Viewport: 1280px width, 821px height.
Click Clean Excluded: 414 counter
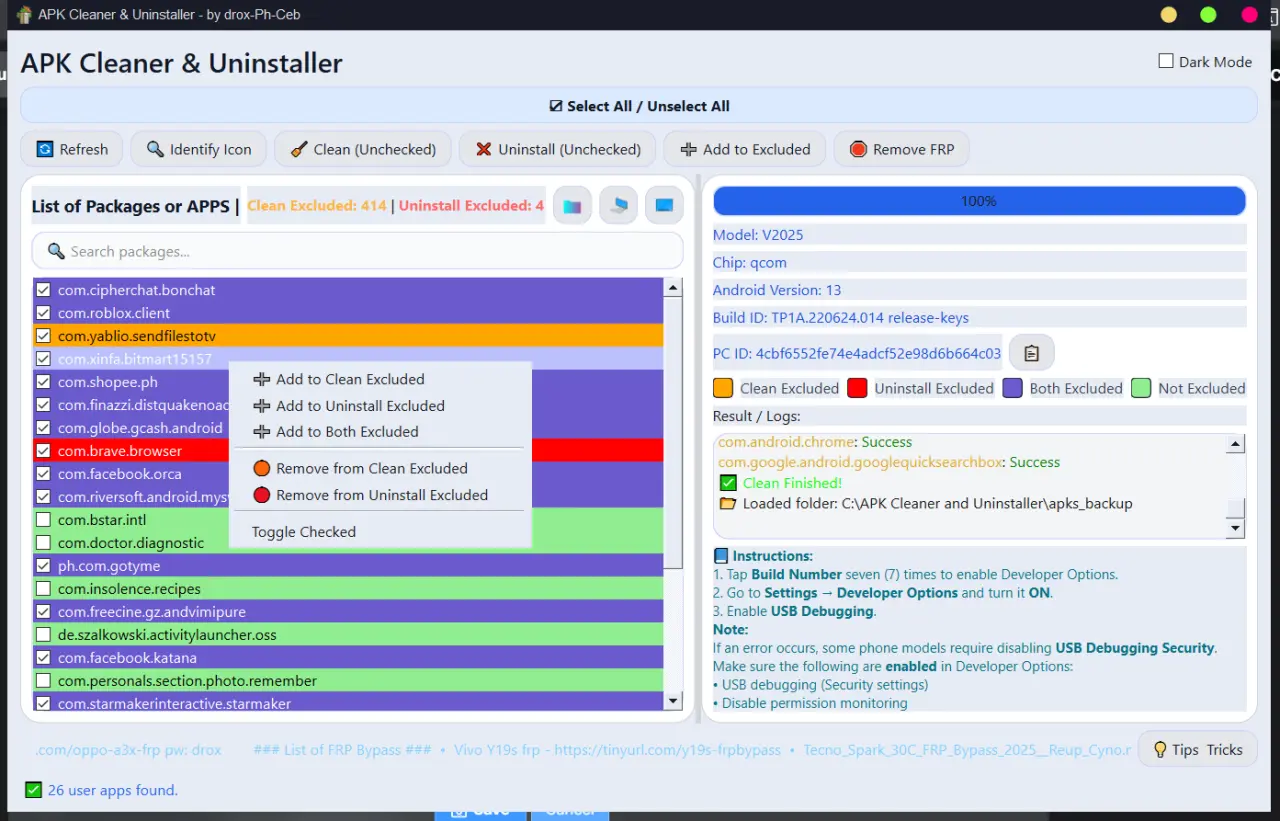pyautogui.click(x=317, y=205)
